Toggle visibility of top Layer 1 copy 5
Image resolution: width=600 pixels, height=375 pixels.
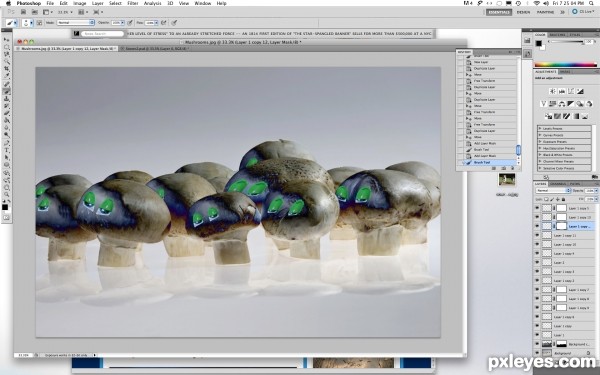click(537, 208)
